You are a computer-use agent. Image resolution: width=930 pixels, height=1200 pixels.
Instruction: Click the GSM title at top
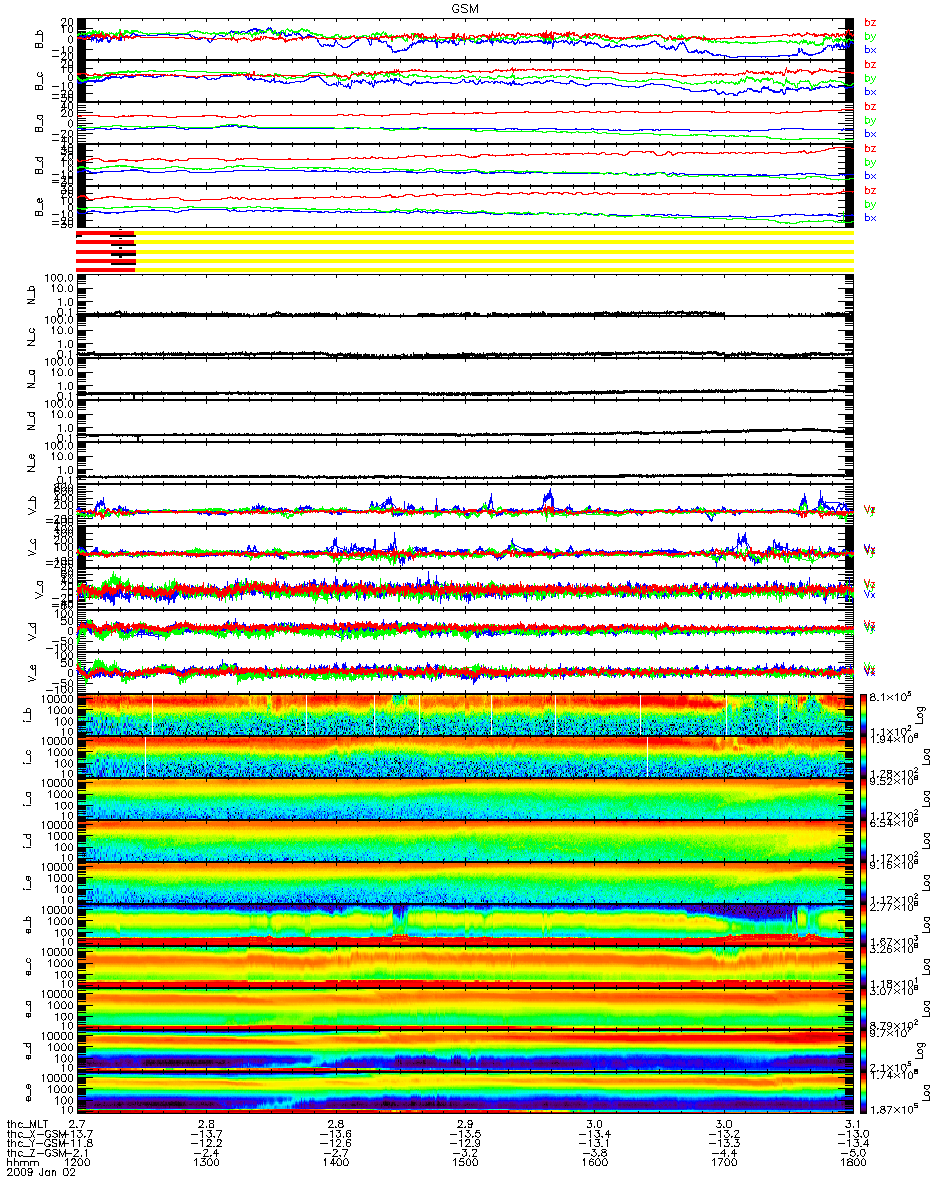click(x=466, y=7)
